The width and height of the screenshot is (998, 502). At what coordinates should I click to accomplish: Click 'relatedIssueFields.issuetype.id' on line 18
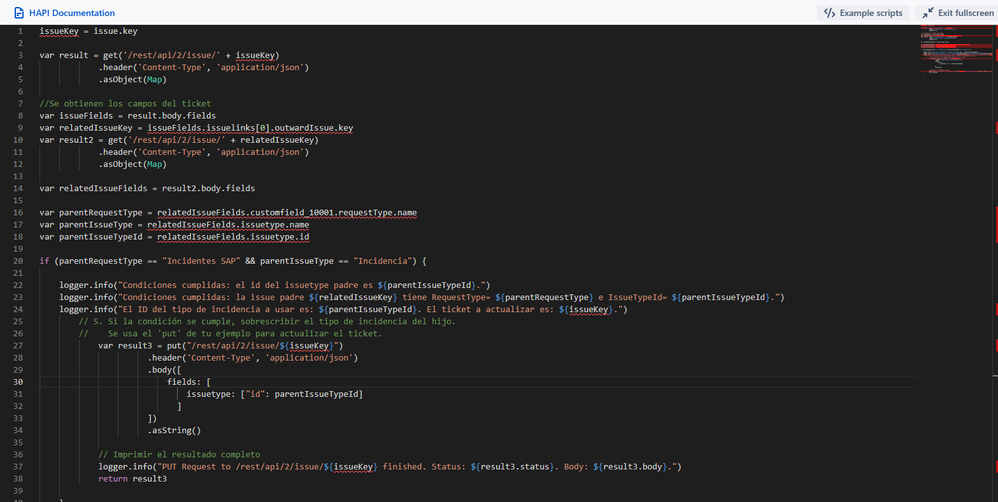pyautogui.click(x=233, y=237)
